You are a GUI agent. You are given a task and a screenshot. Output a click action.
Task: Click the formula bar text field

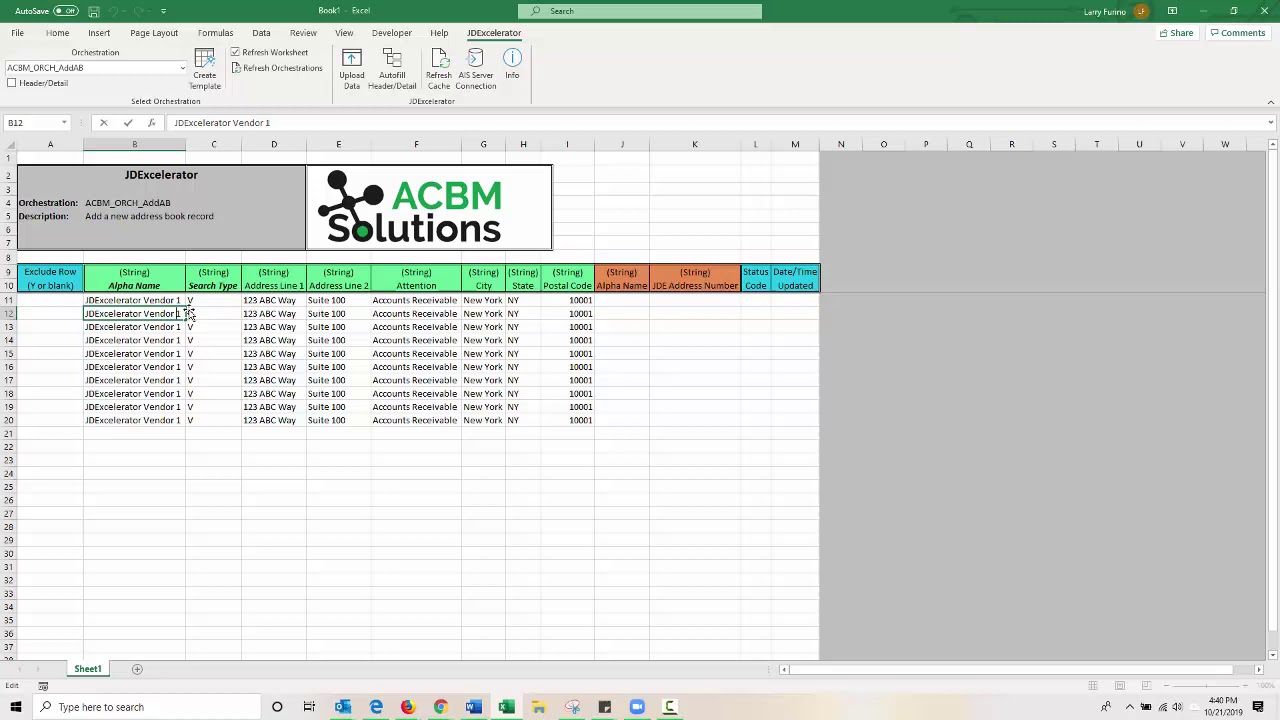pyautogui.click(x=715, y=123)
